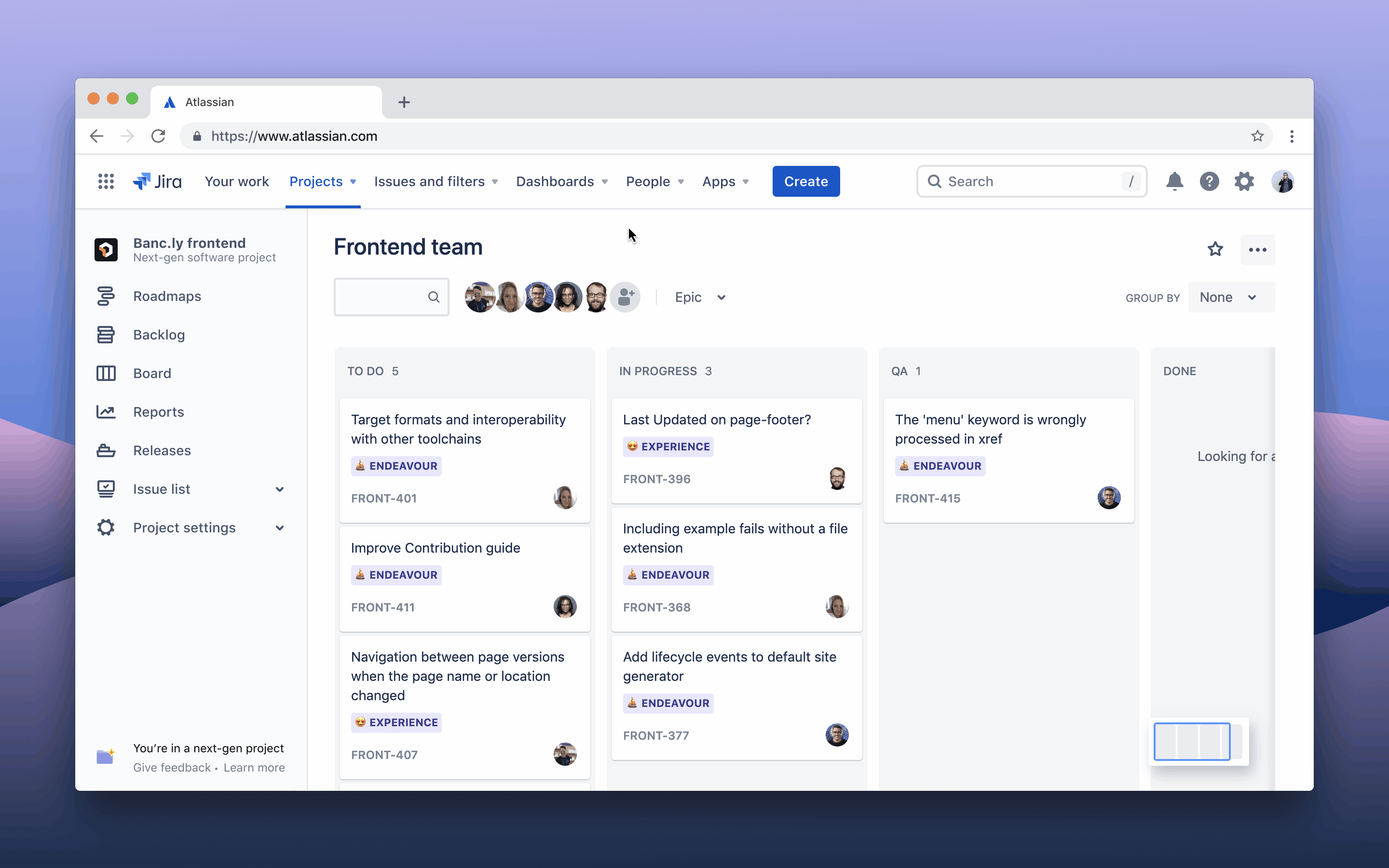Screen dimensions: 1389x868
Task: Expand the Epic filter dropdown
Action: (x=699, y=297)
